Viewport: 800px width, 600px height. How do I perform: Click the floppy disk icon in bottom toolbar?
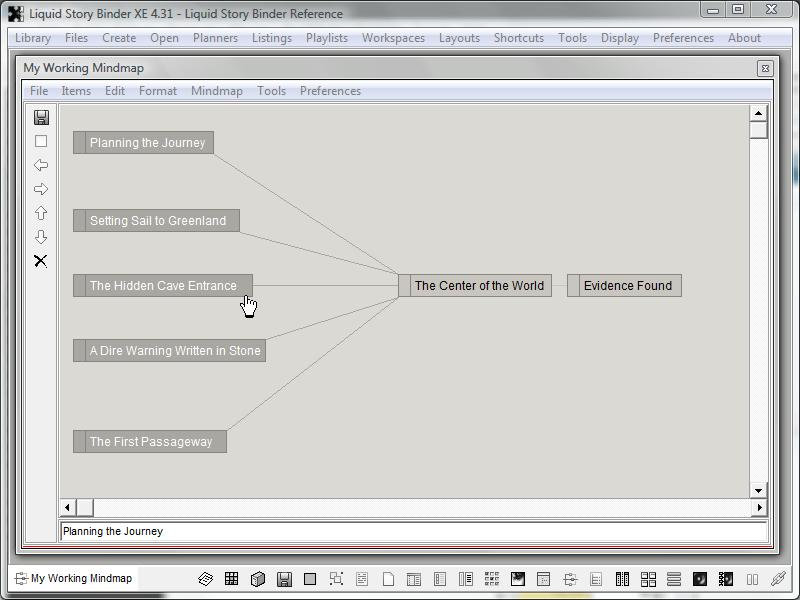tap(284, 579)
